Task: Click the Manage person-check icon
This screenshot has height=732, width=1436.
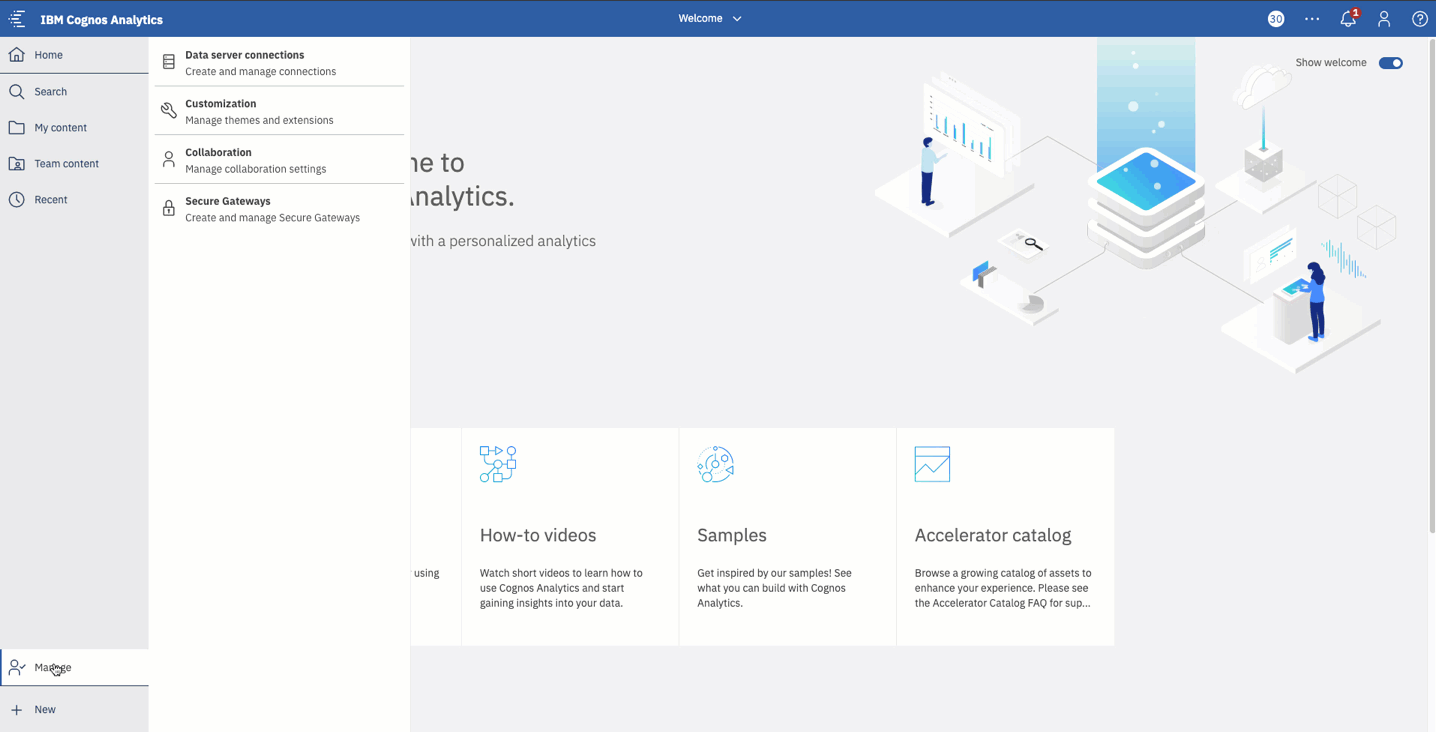Action: pyautogui.click(x=17, y=667)
